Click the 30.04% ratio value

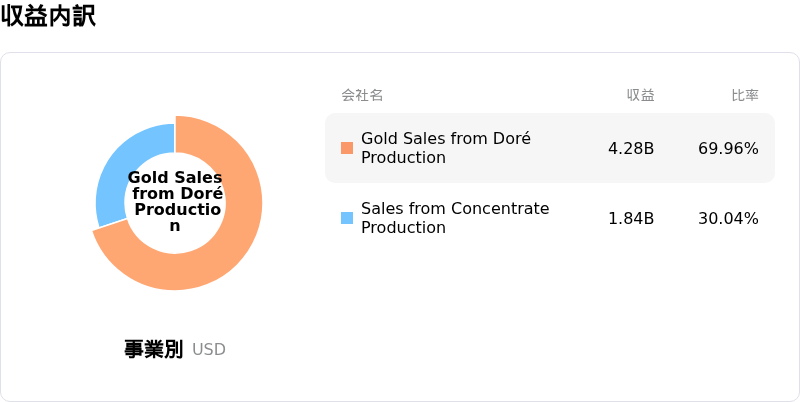click(x=729, y=218)
